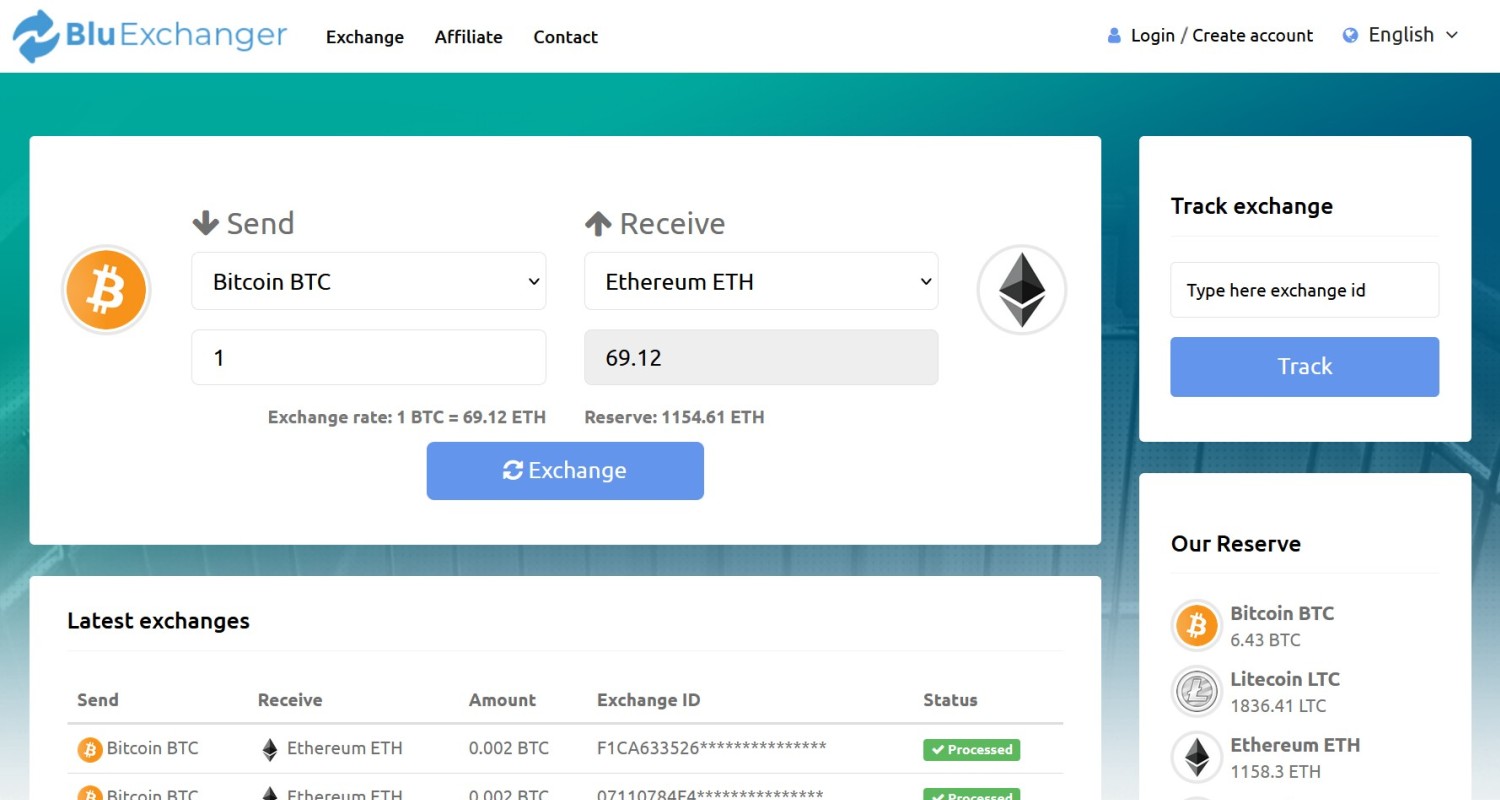The image size is (1500, 800).
Task: Click the user icon beside Login
Action: [x=1114, y=36]
